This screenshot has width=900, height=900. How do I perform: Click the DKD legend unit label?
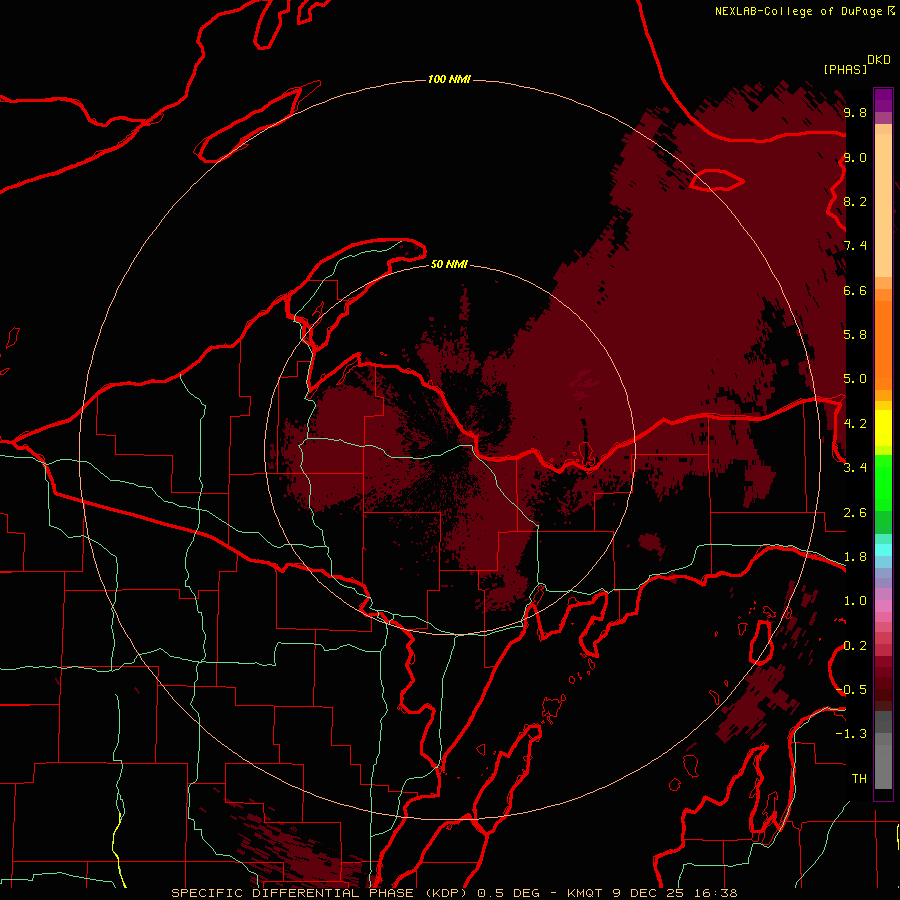pyautogui.click(x=879, y=60)
